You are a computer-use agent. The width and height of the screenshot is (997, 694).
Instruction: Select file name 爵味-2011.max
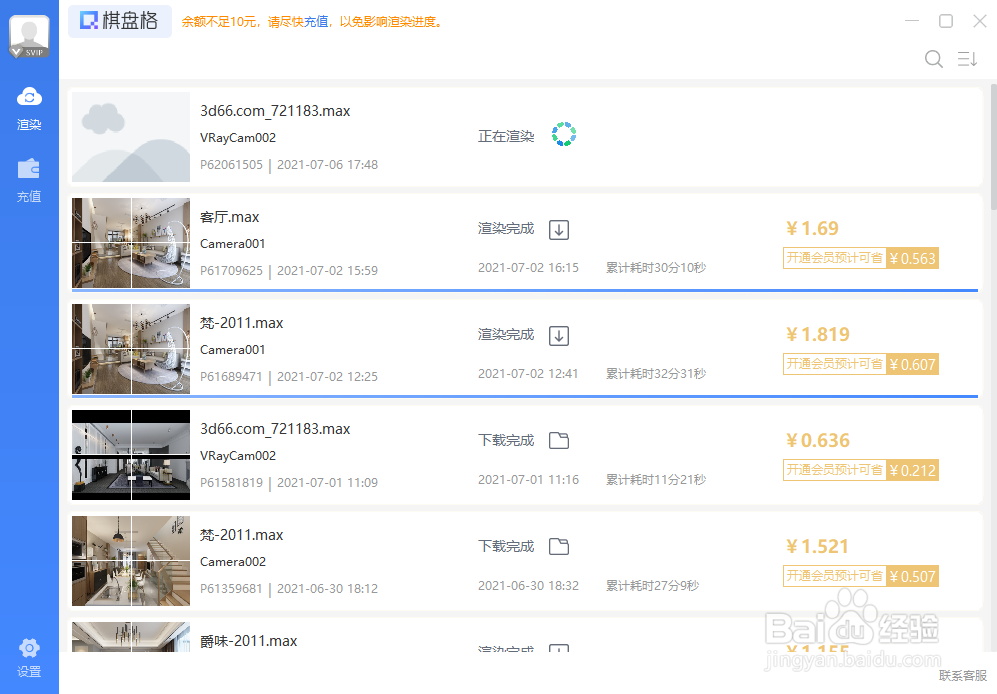tap(249, 641)
